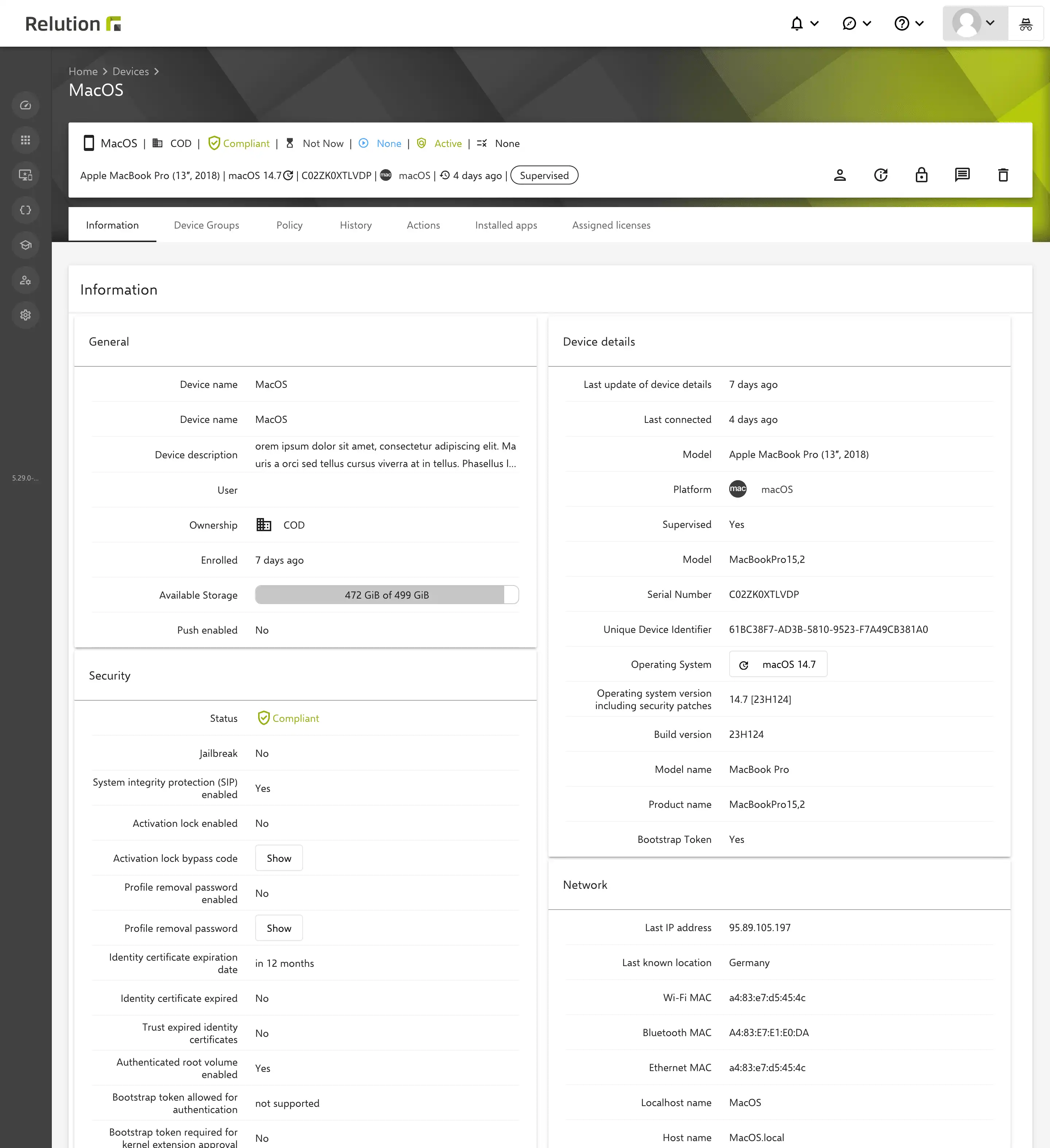Open the chat feedback dropdown
This screenshot has width=1050, height=1148.
tap(856, 23)
